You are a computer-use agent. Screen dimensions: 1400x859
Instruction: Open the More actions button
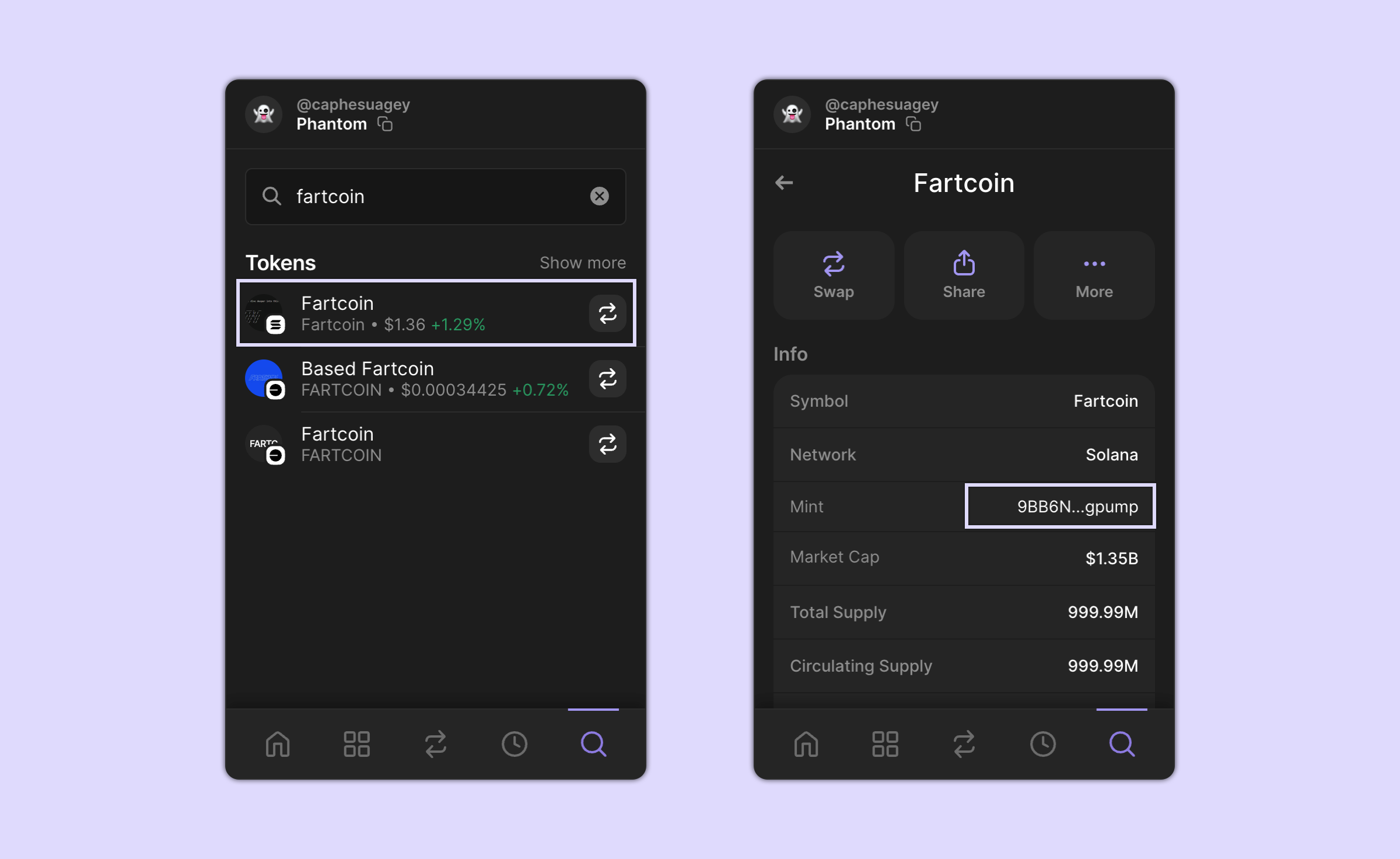[1094, 275]
